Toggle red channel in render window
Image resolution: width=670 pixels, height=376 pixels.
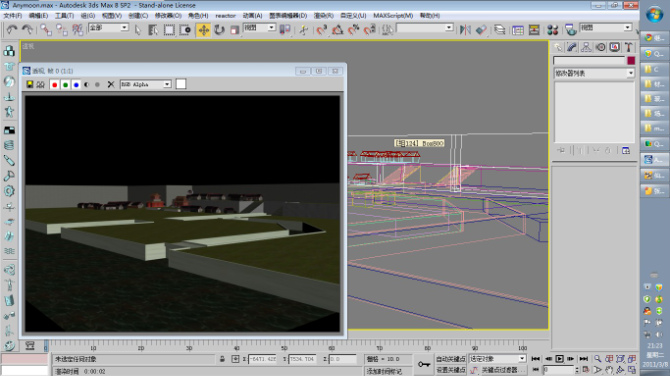pos(54,85)
